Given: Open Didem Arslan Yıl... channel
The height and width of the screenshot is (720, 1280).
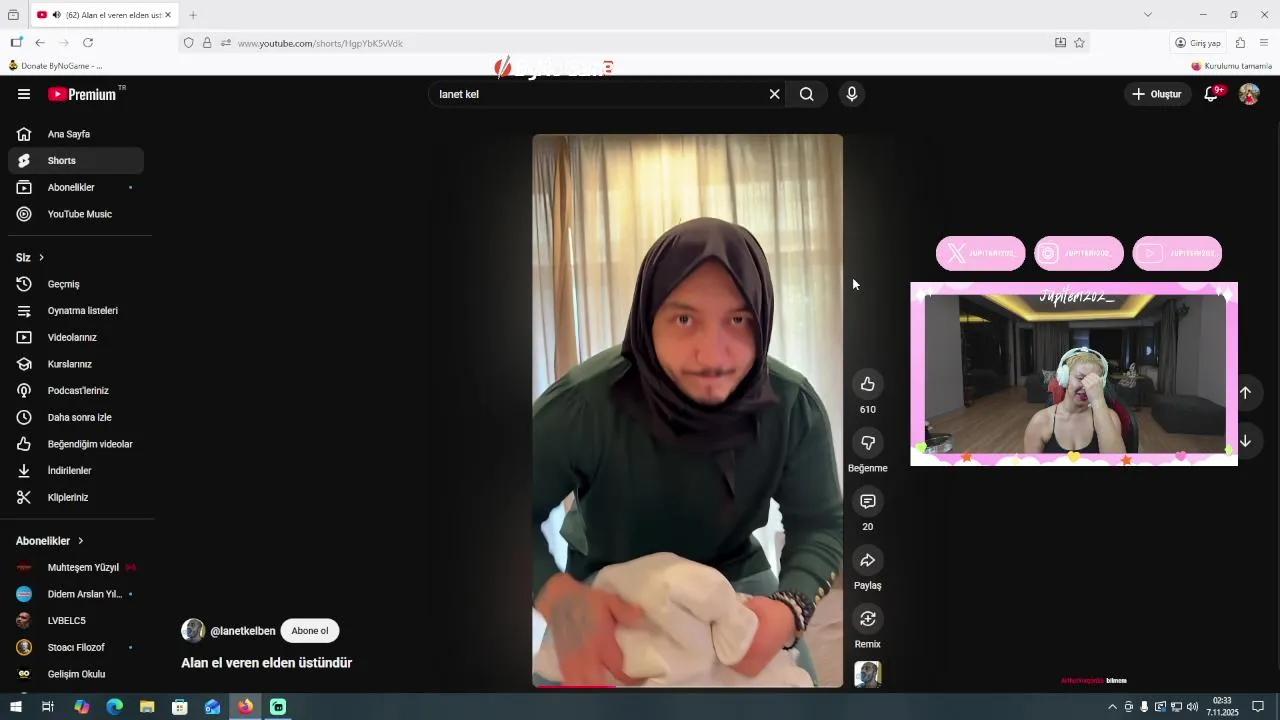Looking at the screenshot, I should coord(76,594).
